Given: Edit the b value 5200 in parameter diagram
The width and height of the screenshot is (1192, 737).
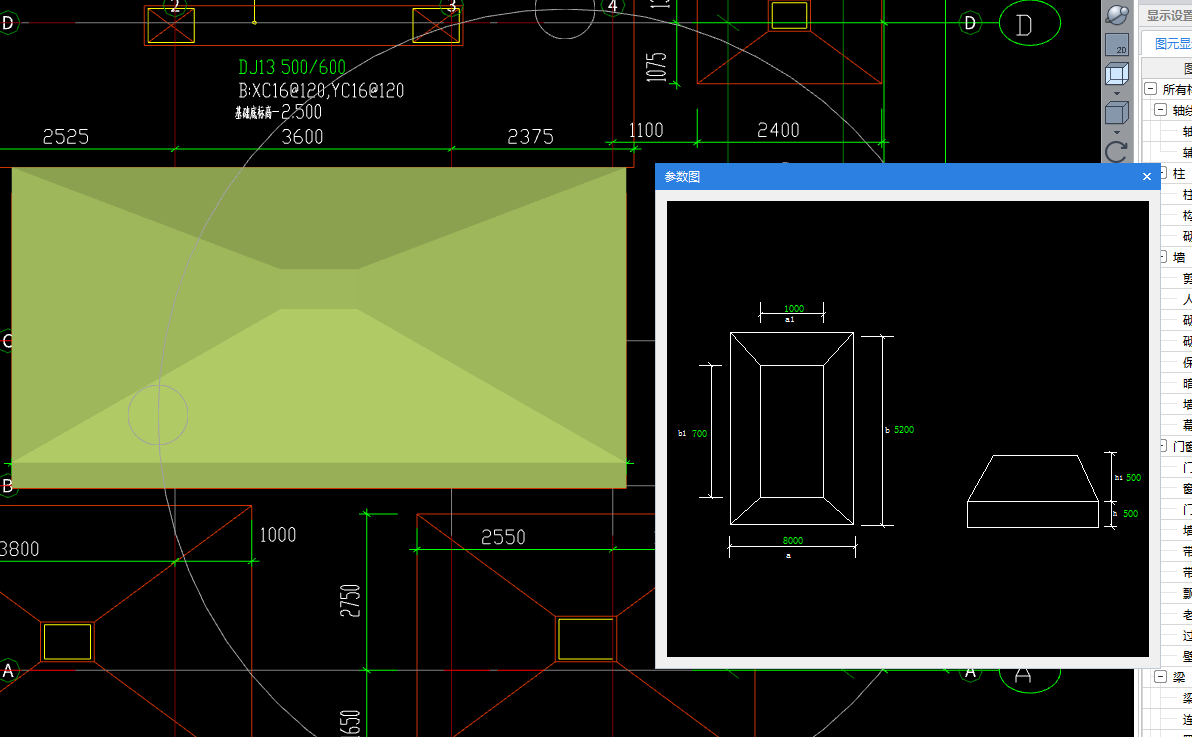Looking at the screenshot, I should click(904, 430).
